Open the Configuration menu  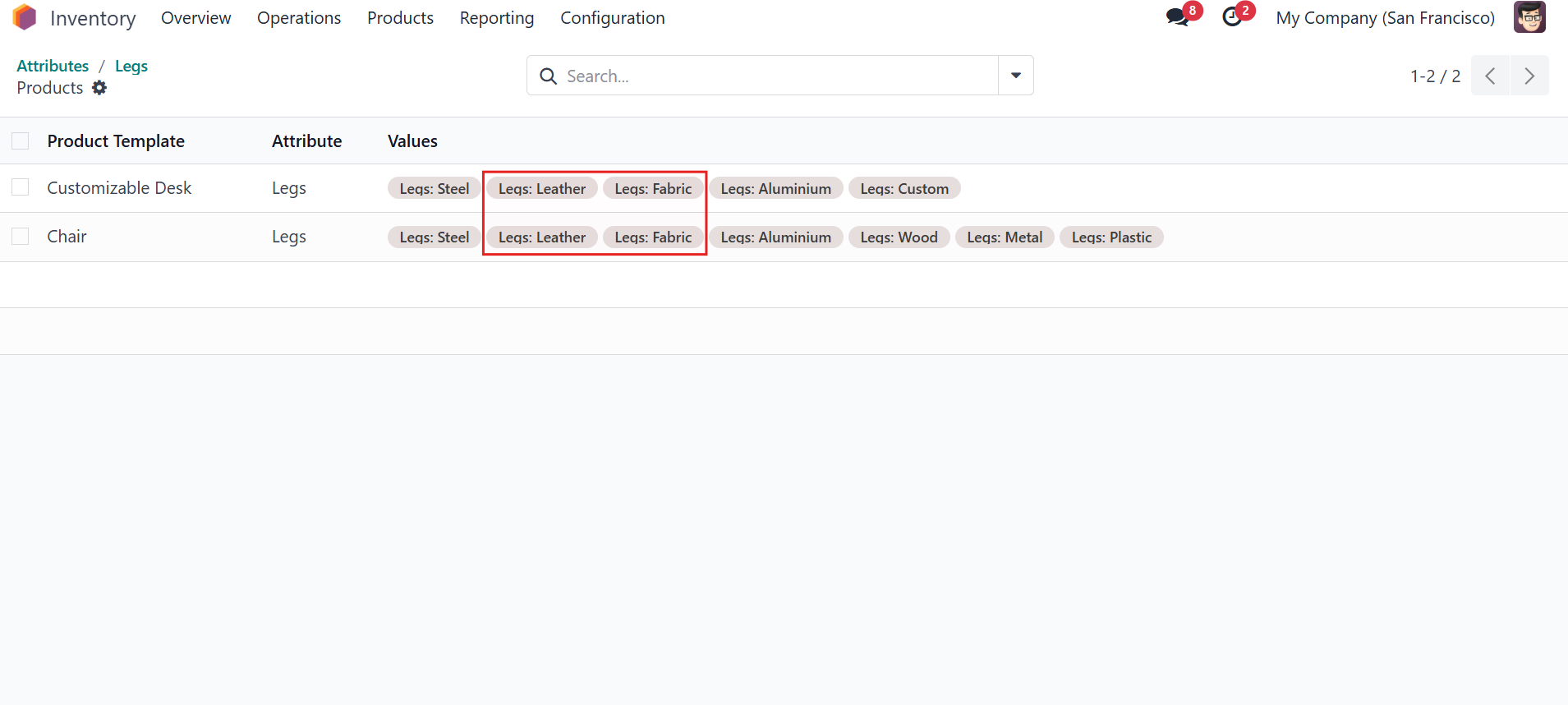point(613,18)
